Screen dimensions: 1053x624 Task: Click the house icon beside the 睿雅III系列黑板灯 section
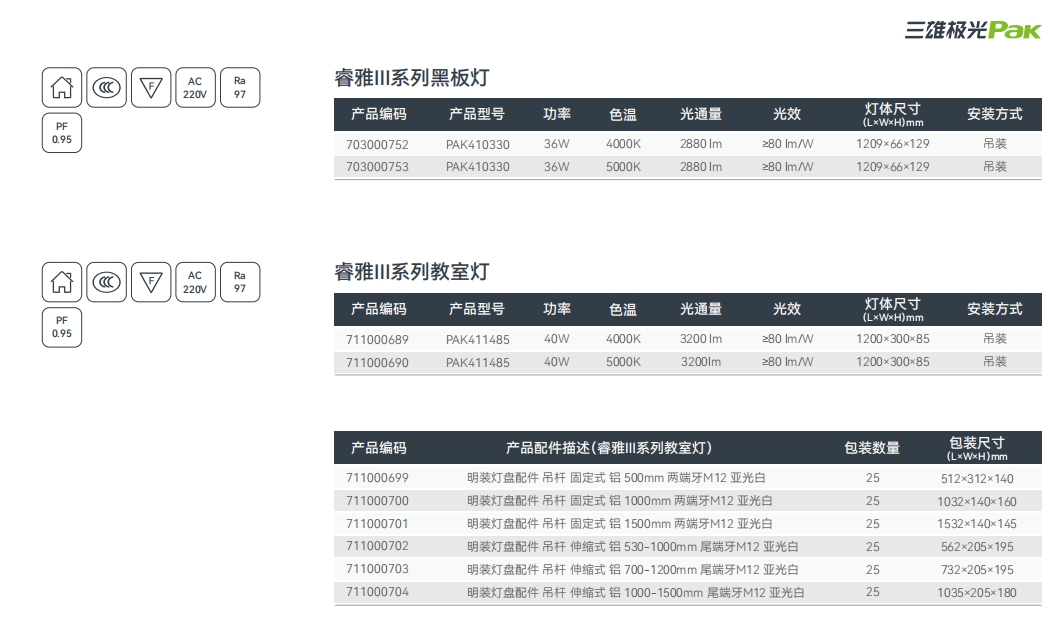(x=62, y=87)
